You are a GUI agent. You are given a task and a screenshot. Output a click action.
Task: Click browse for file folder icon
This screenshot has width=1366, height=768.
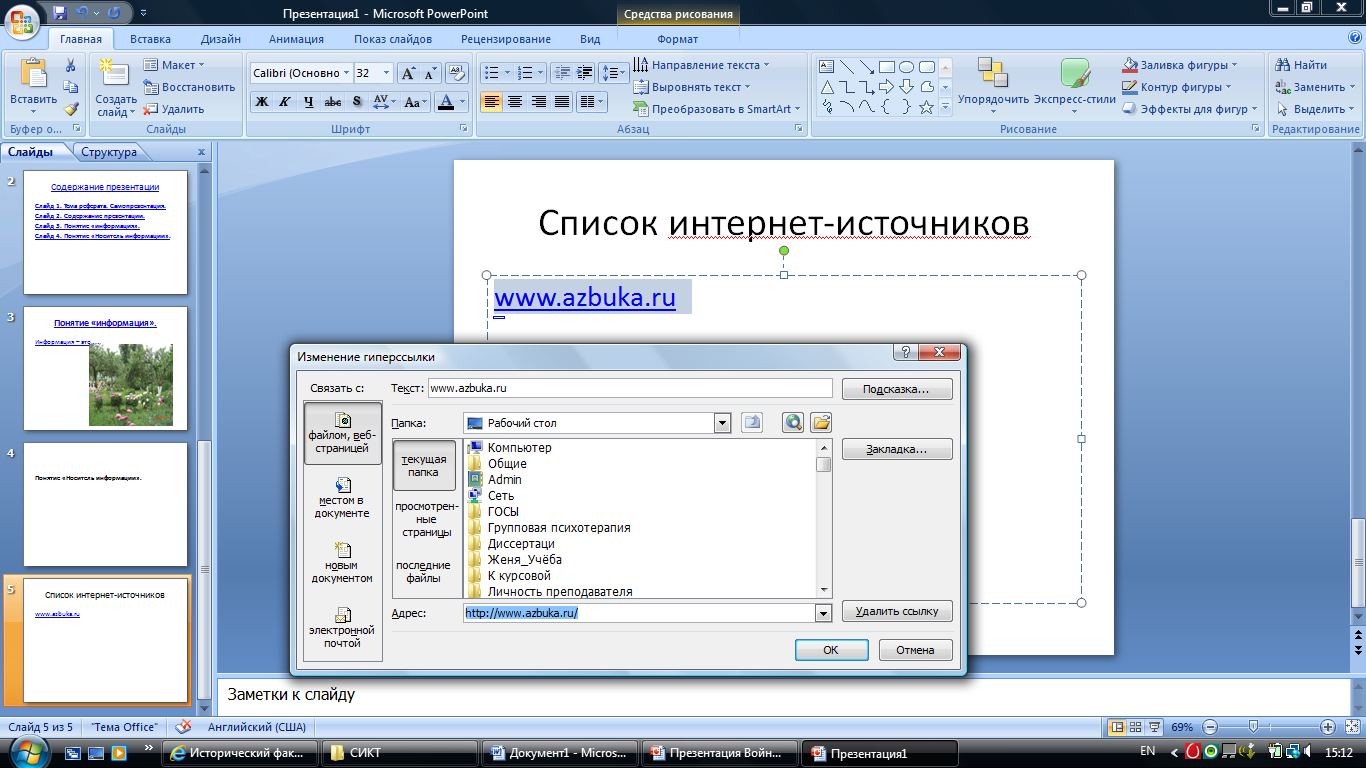tap(822, 423)
